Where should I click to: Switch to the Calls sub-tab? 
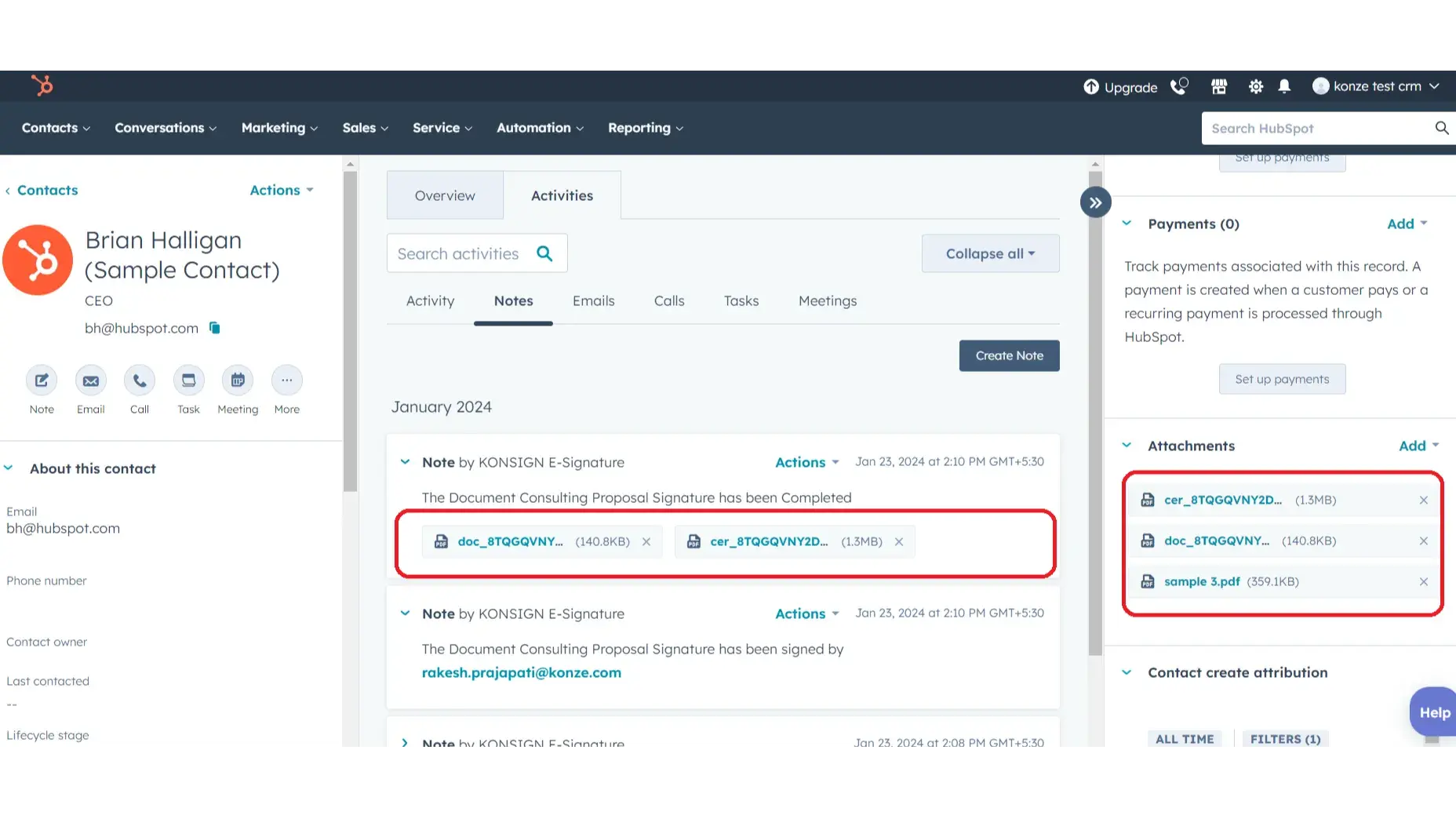pyautogui.click(x=669, y=301)
